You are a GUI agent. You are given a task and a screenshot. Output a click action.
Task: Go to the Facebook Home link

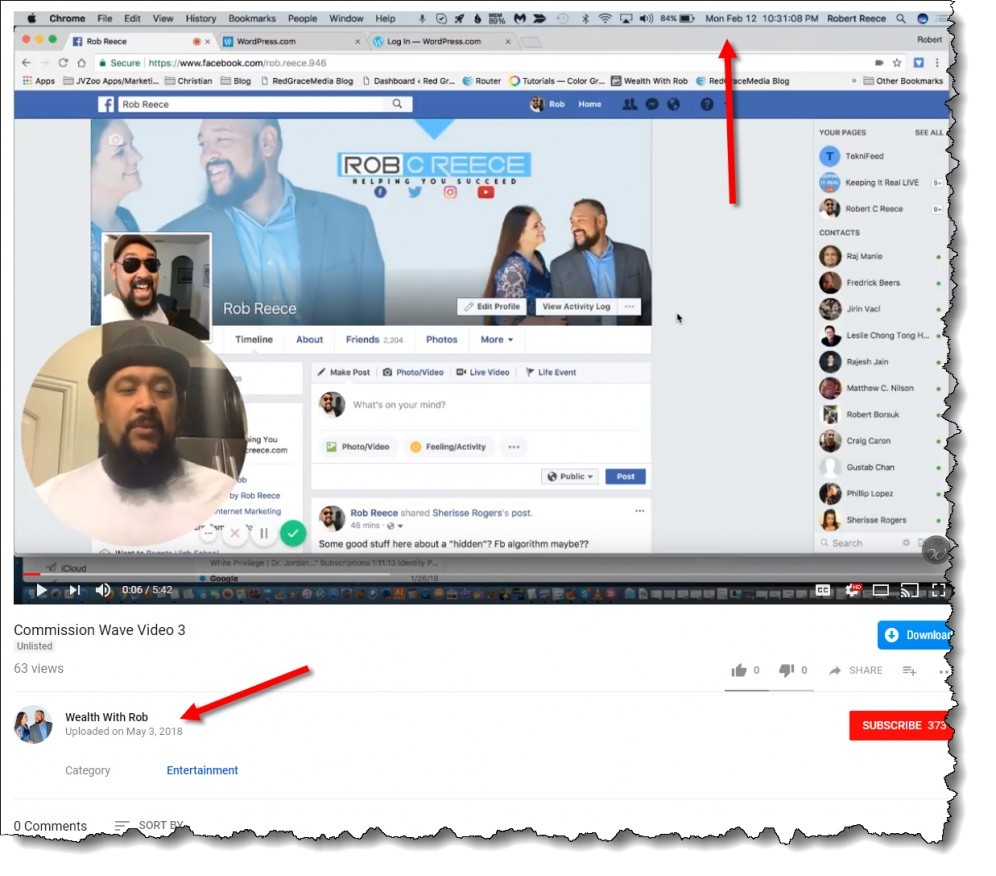[x=589, y=104]
